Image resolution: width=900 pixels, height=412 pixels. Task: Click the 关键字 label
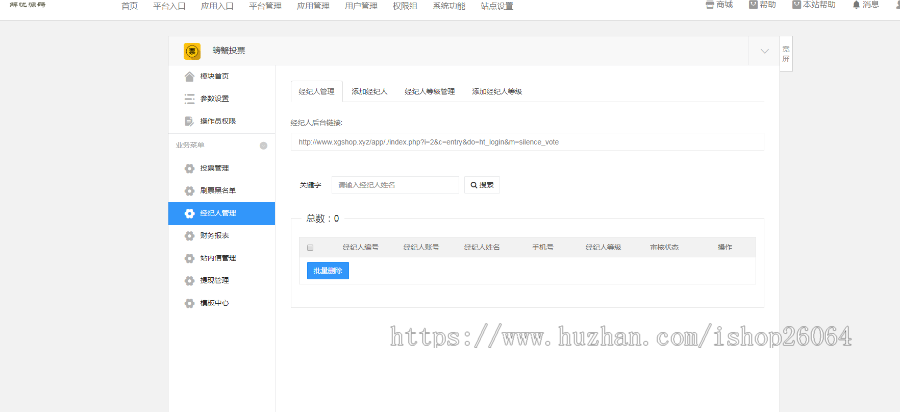pos(311,185)
